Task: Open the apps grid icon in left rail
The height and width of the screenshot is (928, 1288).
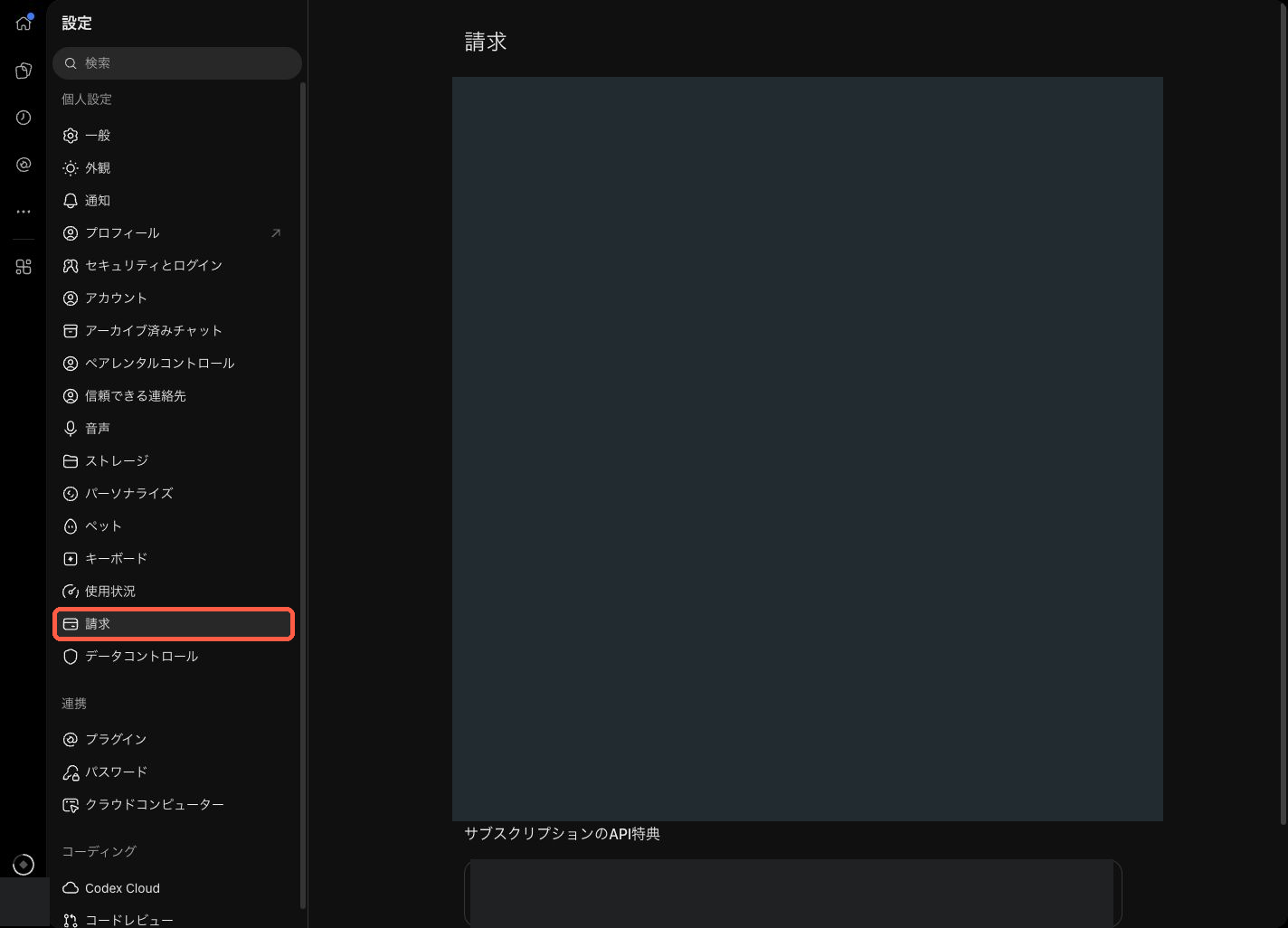Action: 24,267
